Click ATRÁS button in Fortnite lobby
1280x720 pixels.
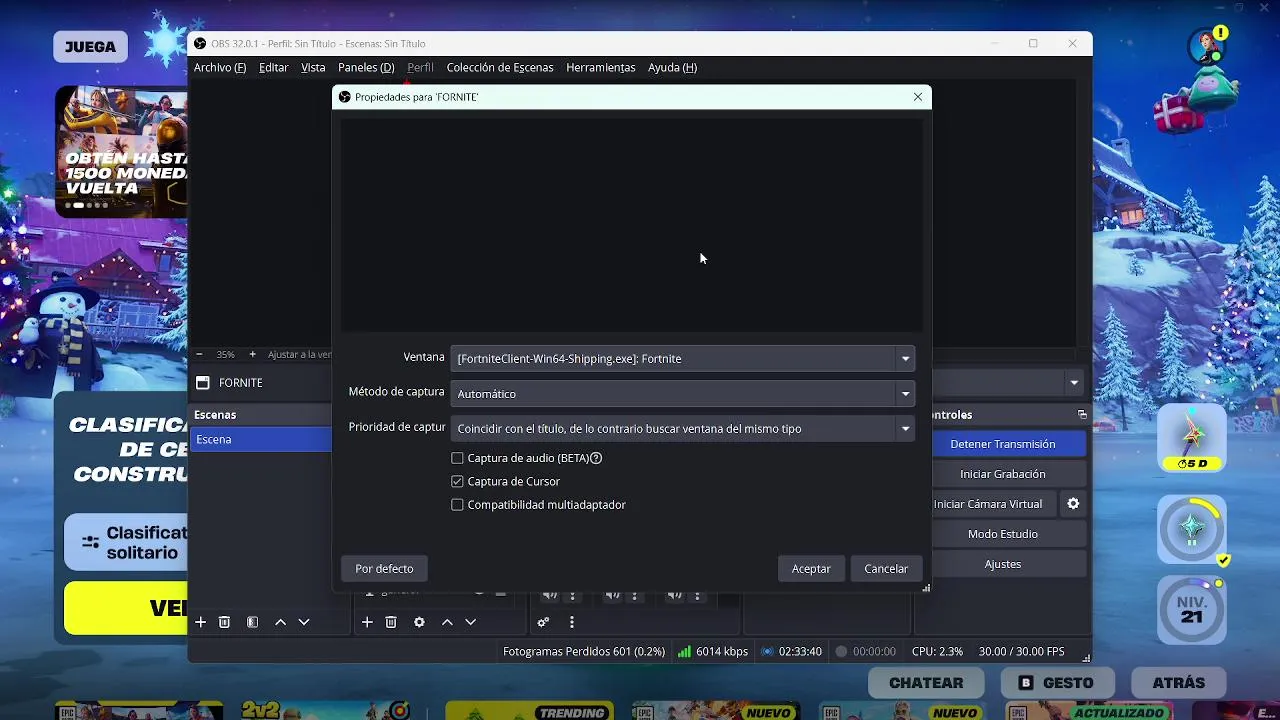tap(1178, 683)
